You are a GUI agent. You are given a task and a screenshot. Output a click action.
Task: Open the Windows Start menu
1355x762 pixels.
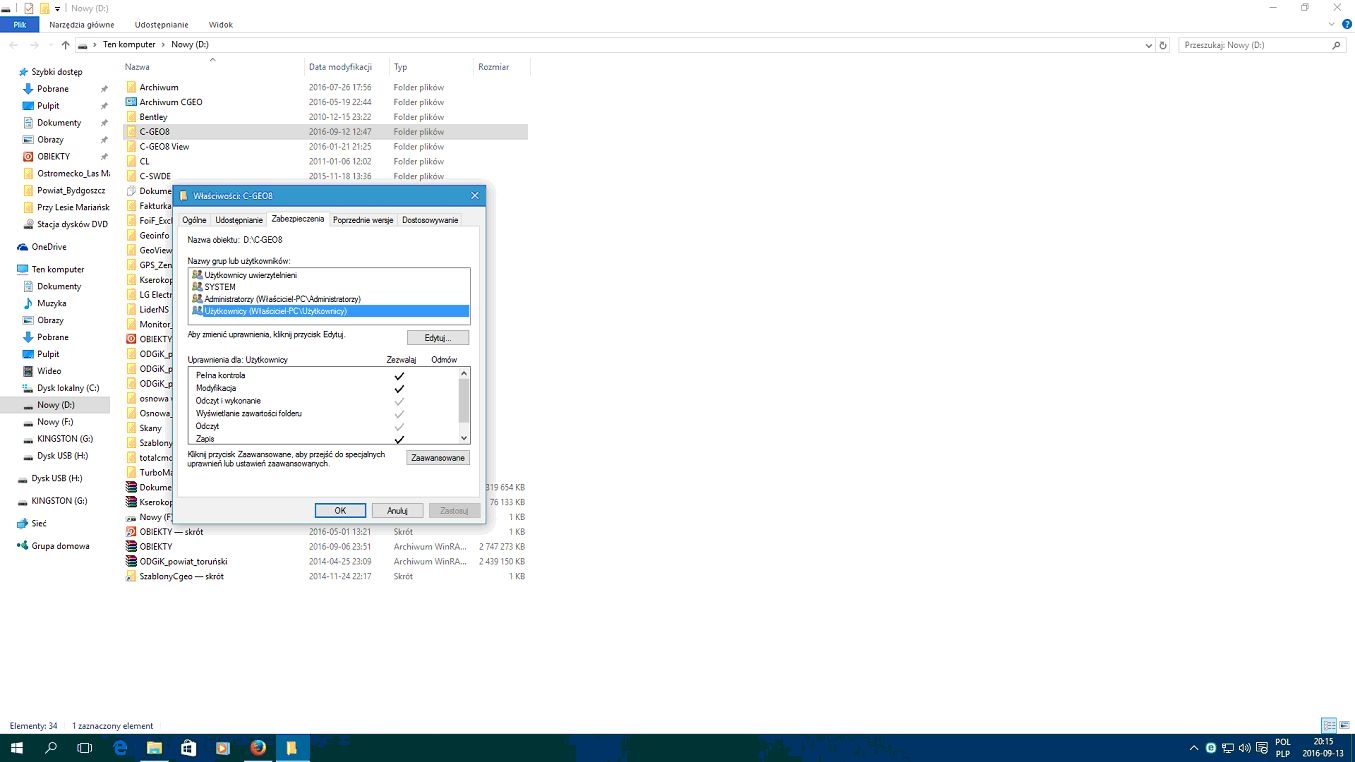[x=17, y=748]
